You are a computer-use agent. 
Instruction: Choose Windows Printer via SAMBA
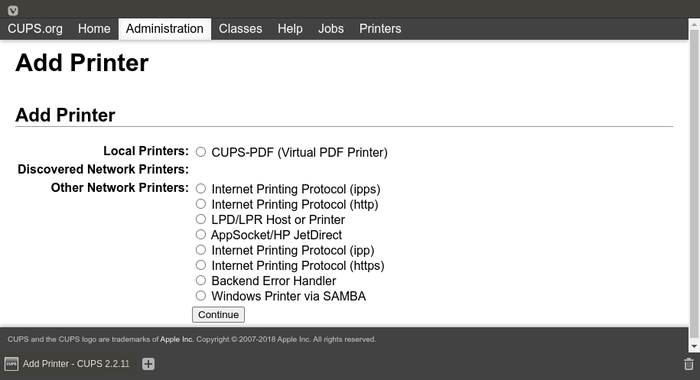pyautogui.click(x=201, y=296)
